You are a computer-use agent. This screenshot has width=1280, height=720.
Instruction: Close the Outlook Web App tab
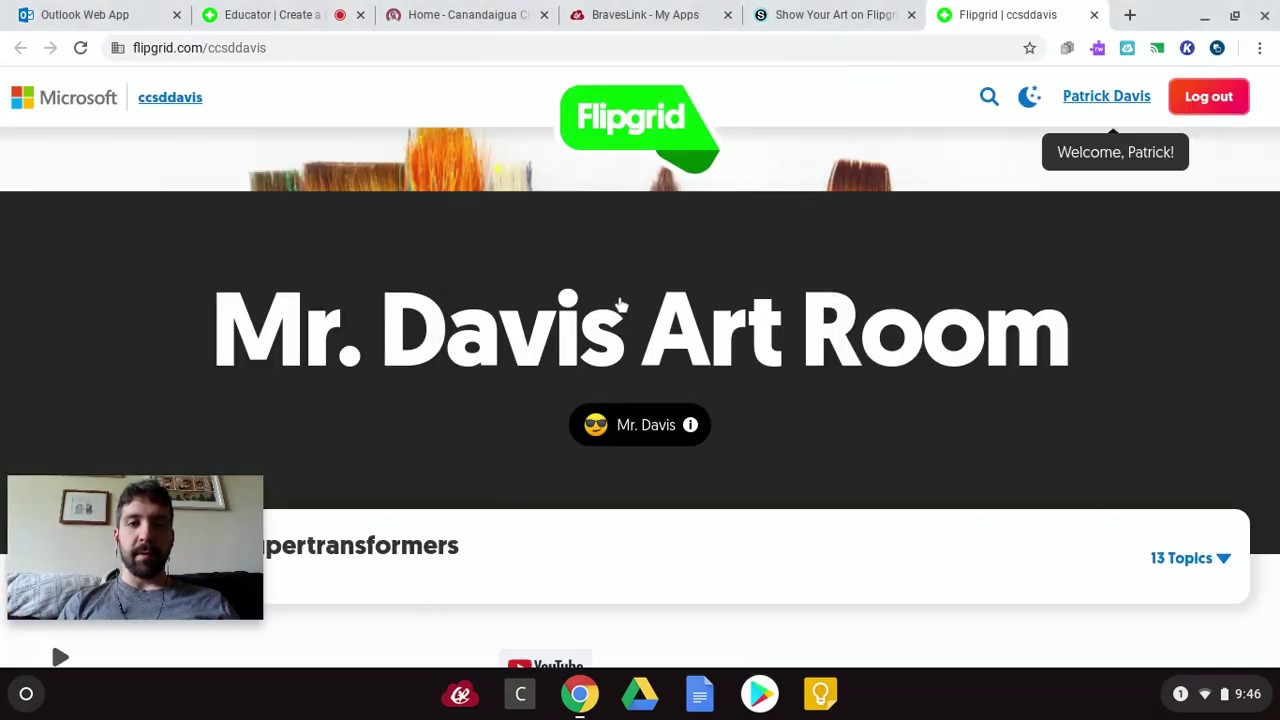click(177, 15)
